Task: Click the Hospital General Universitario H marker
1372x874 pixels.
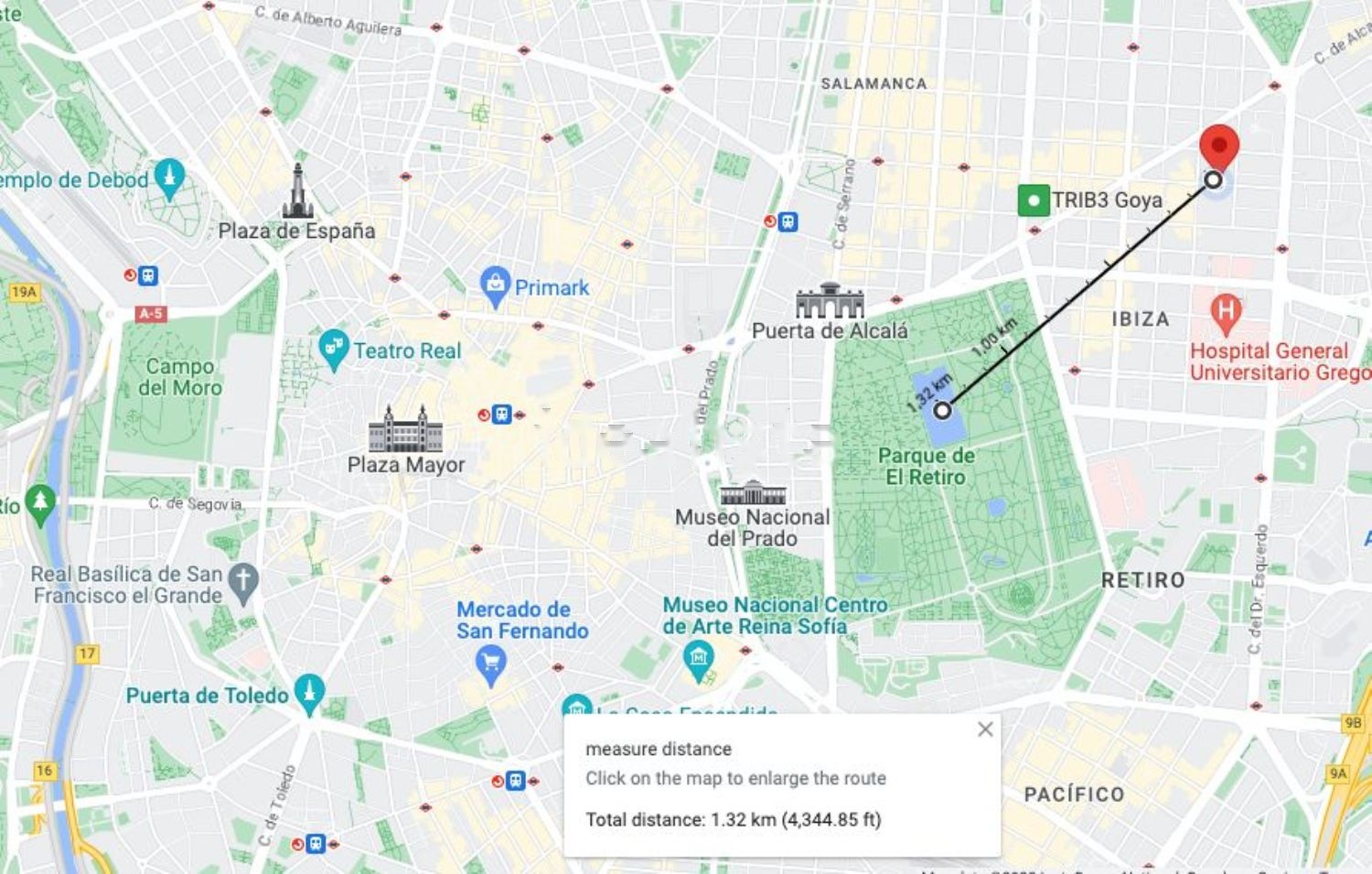Action: click(x=1226, y=314)
